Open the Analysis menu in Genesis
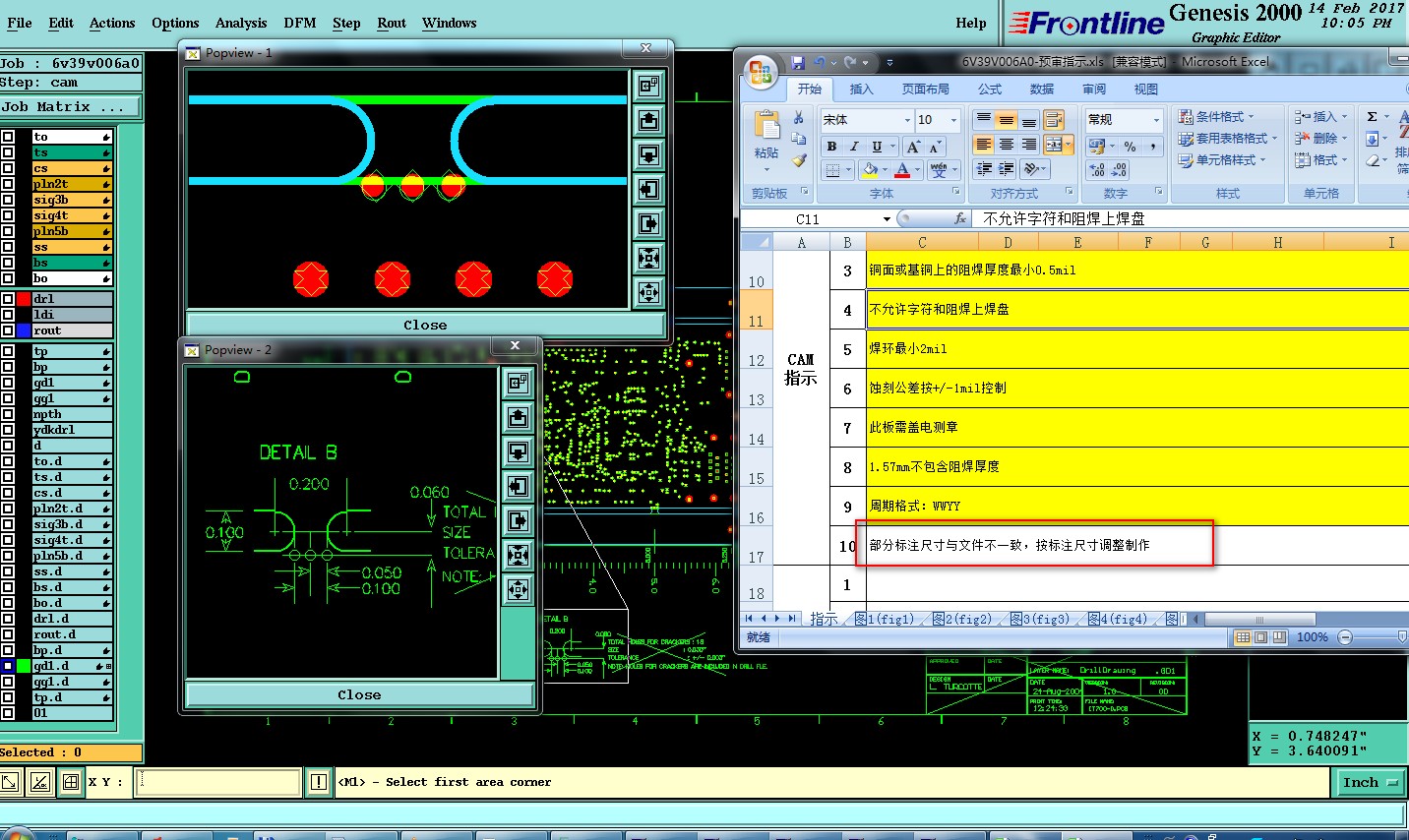Image resolution: width=1409 pixels, height=840 pixels. [x=241, y=23]
